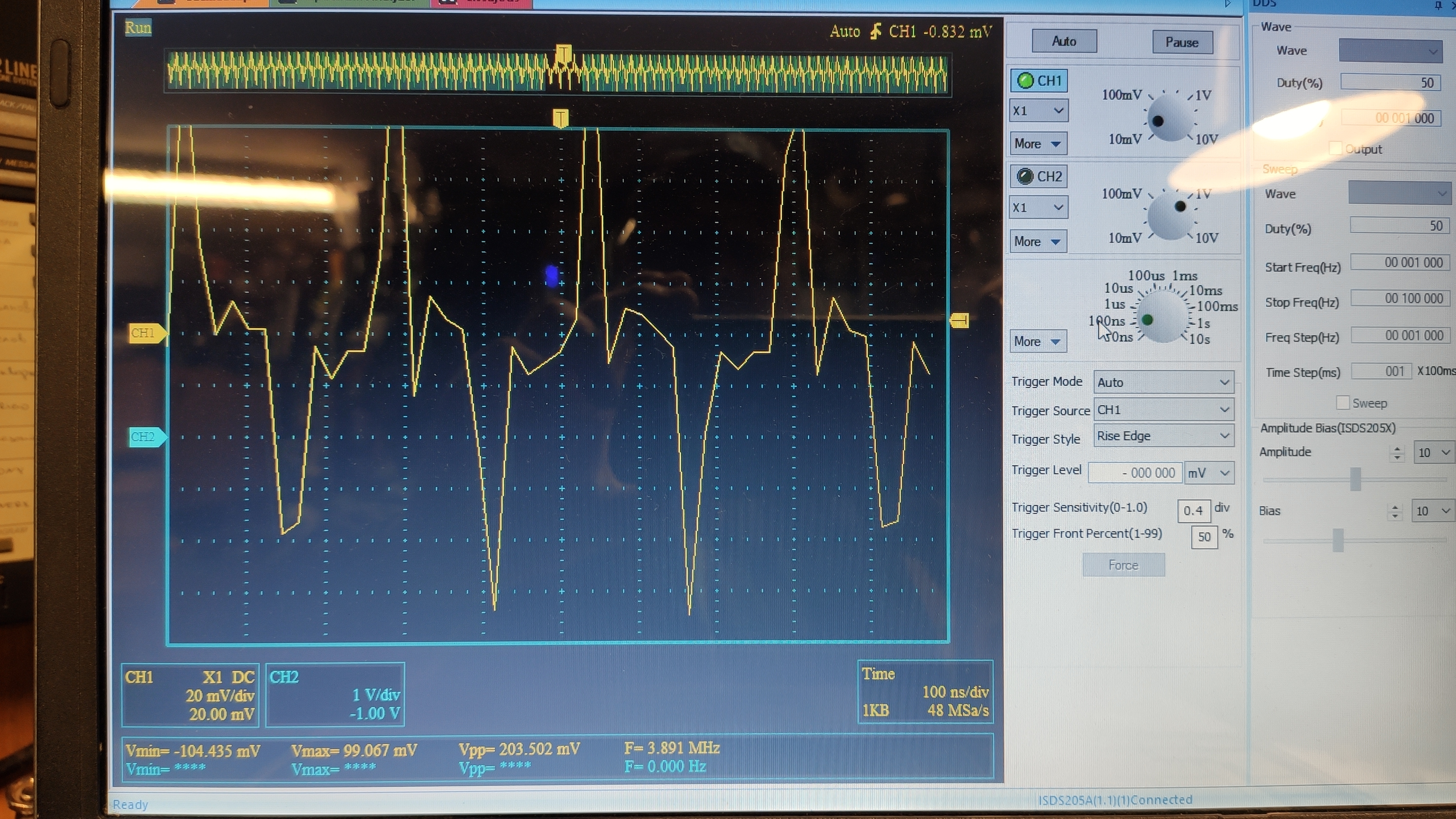Click the Start Freq(Hz) field
Image resolution: width=1456 pixels, height=819 pixels.
point(1400,262)
